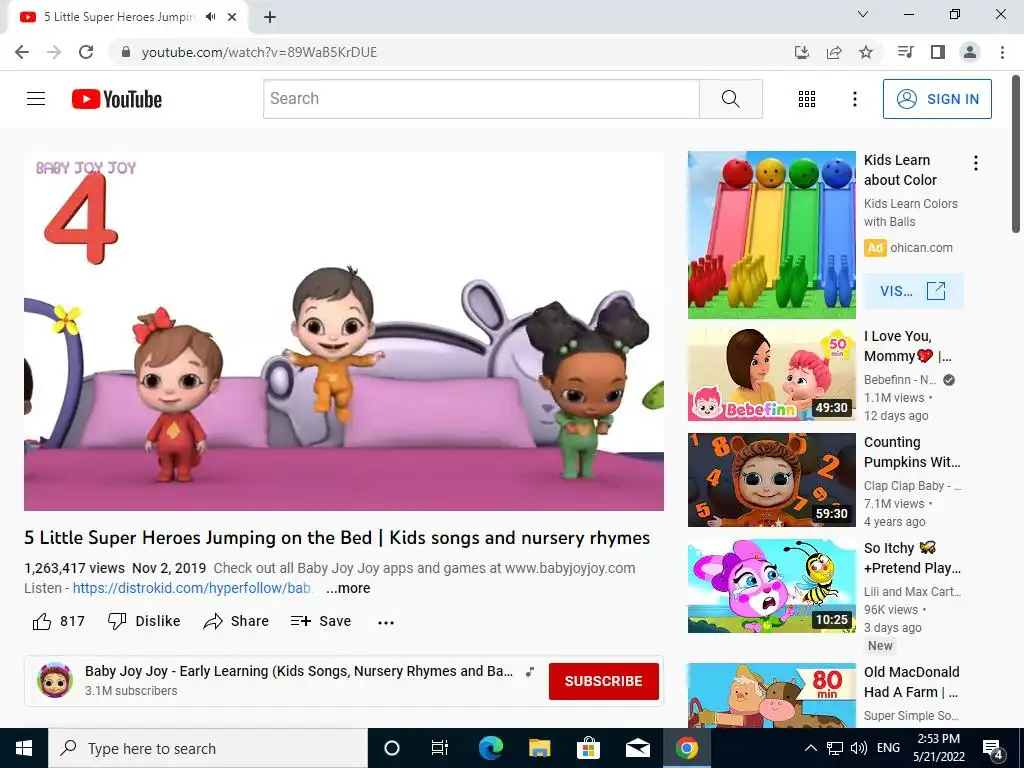Click the ad's VISIT site button

[x=913, y=291]
